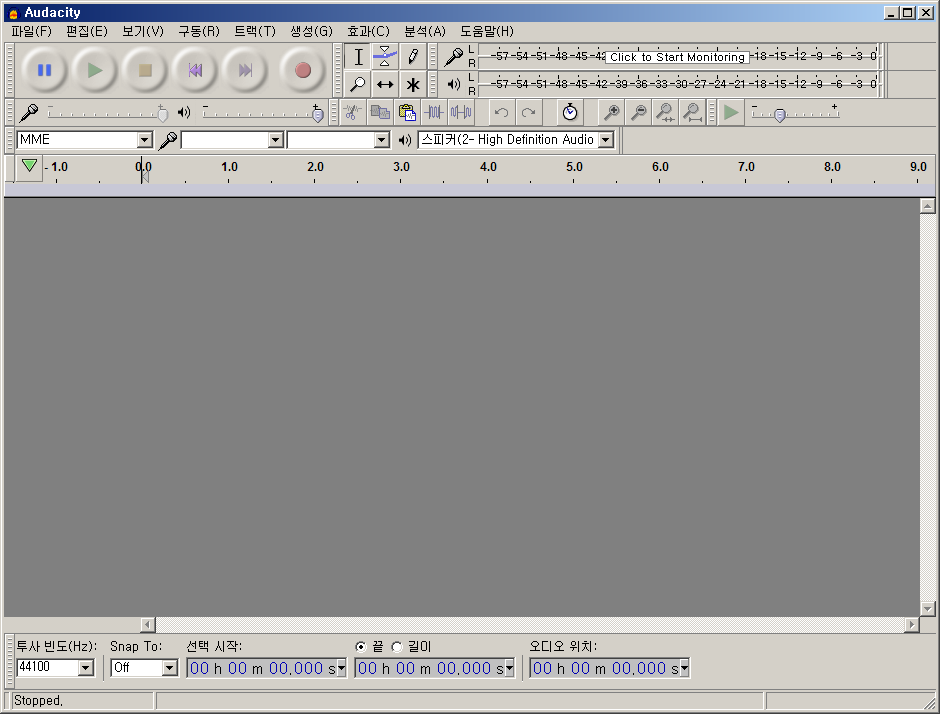The width and height of the screenshot is (940, 714).
Task: Open the 선택 시작 time format arrow
Action: pyautogui.click(x=341, y=668)
